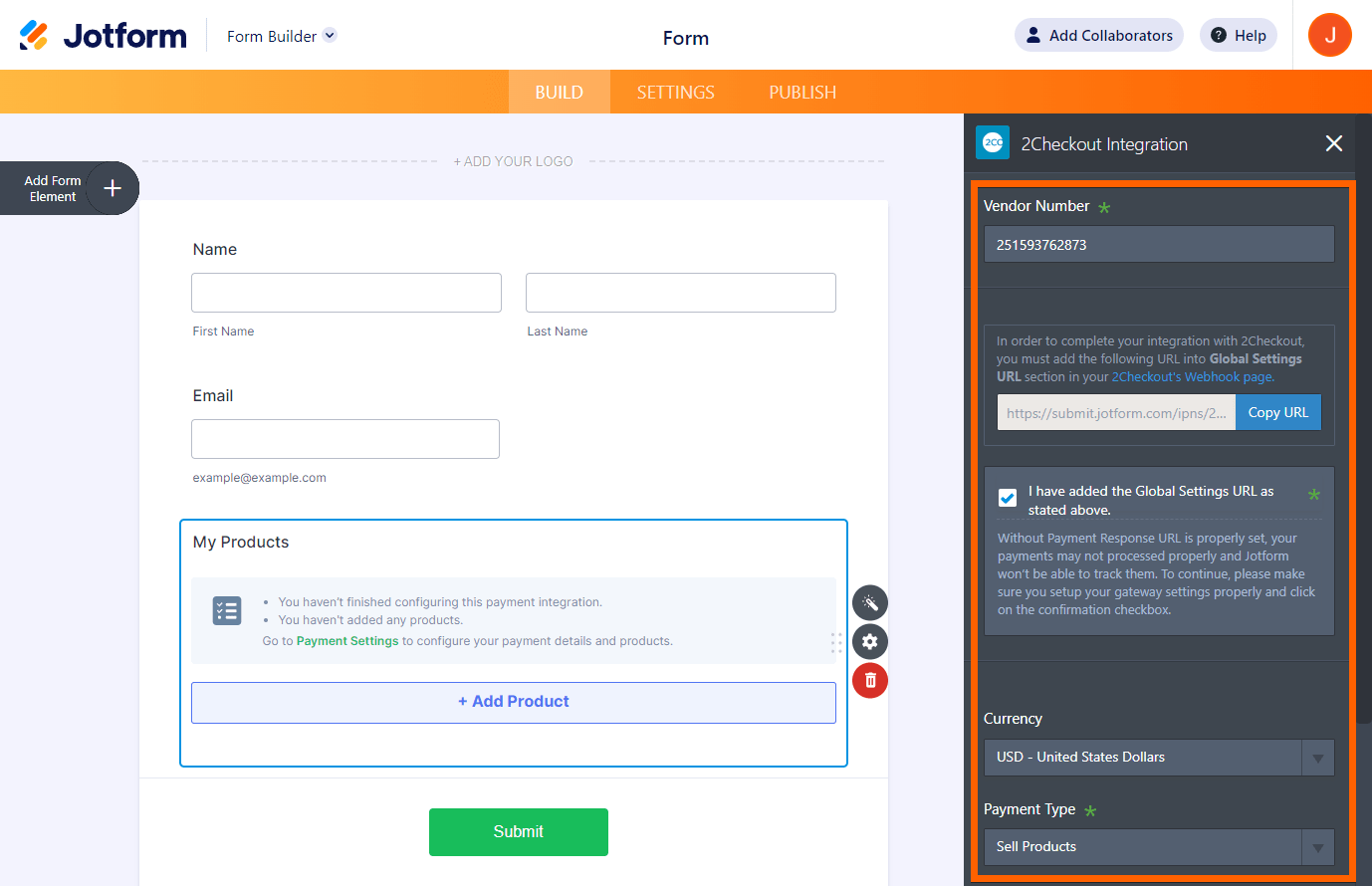Click the Add Collaborators button

(x=1099, y=35)
